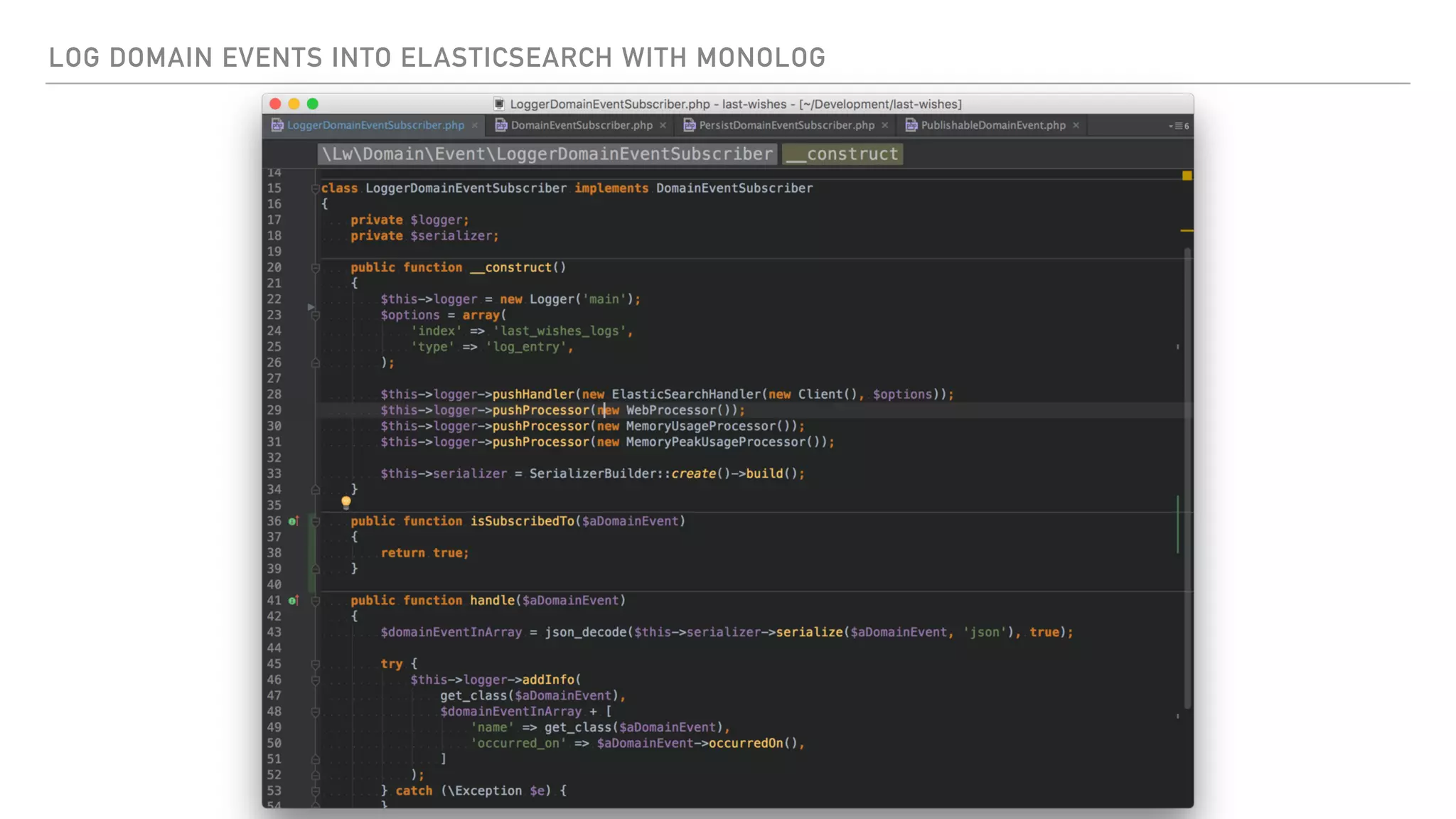Screen dimensions: 1456x819
Task: Show the hidden tabs list dropdown
Action: click(x=1179, y=126)
